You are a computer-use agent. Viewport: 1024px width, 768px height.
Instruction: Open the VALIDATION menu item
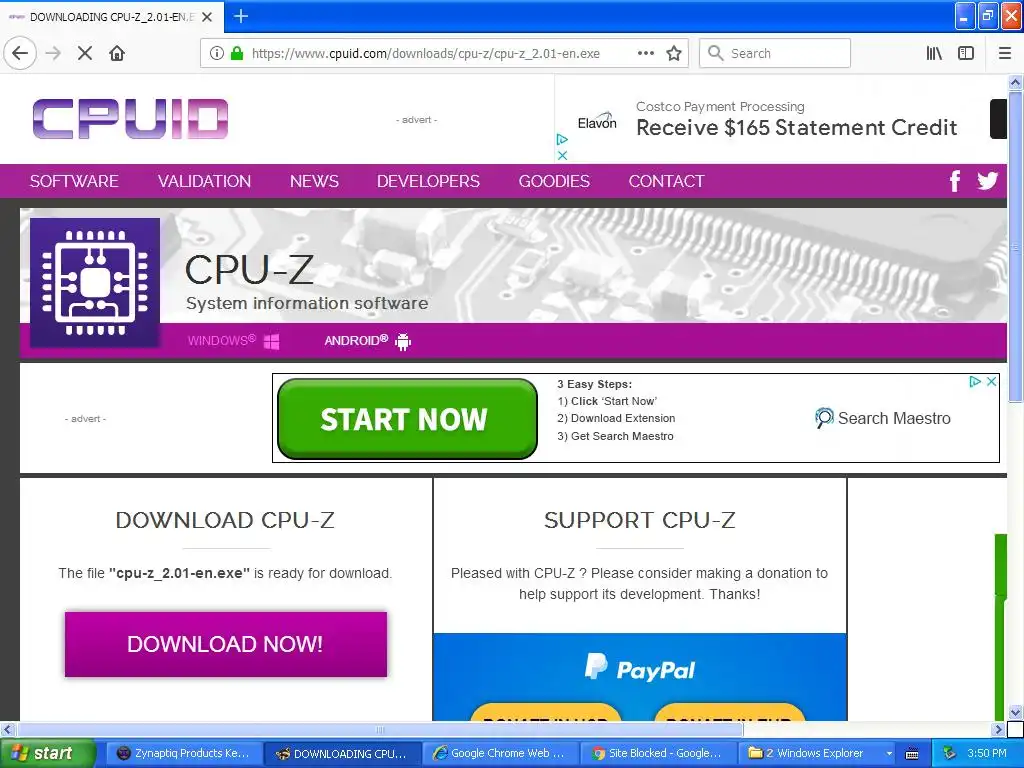point(204,181)
